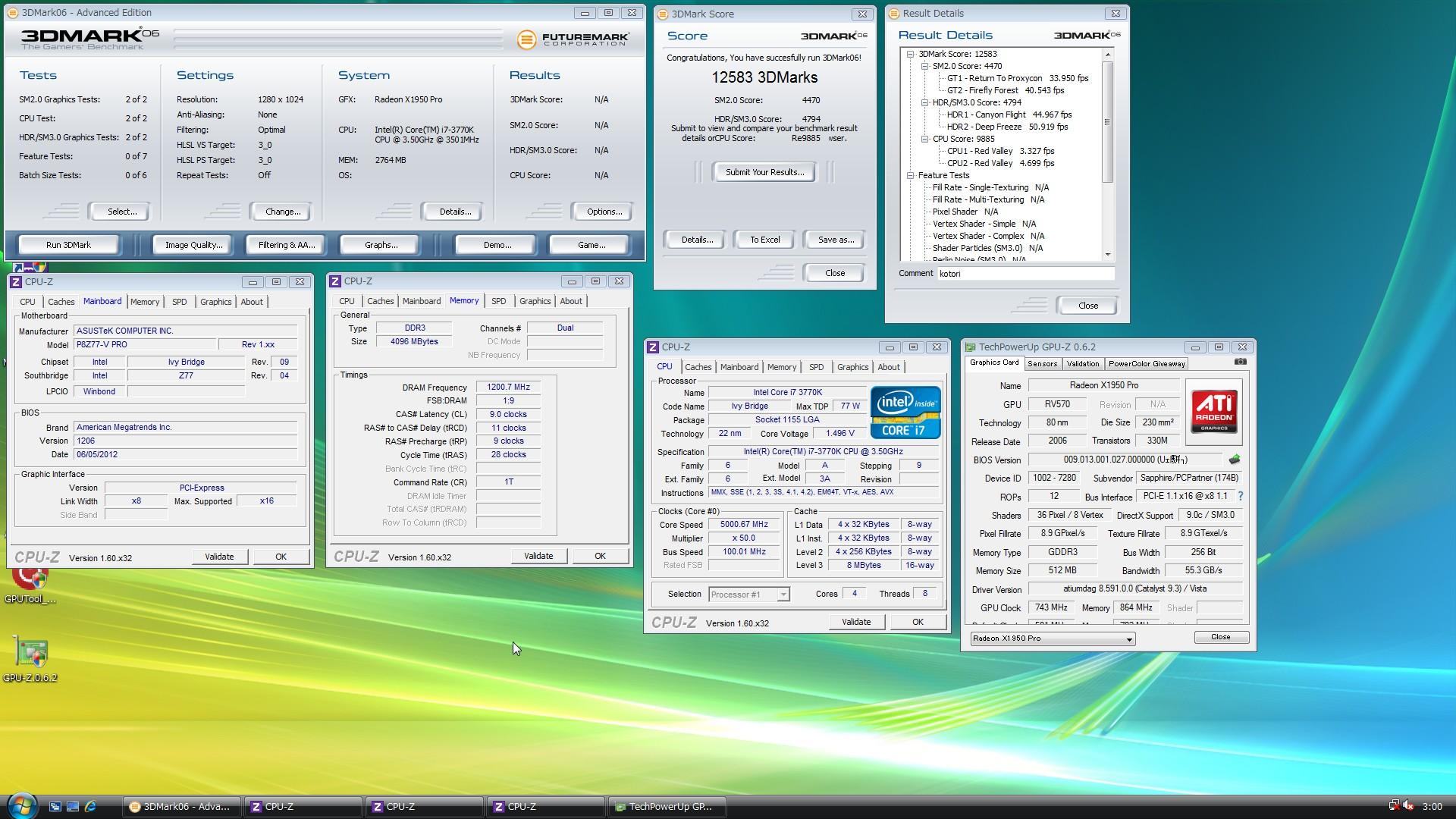Click the Z icon of the CPU-Z Memory window
Viewport: 1456px width, 819px height.
tap(335, 281)
